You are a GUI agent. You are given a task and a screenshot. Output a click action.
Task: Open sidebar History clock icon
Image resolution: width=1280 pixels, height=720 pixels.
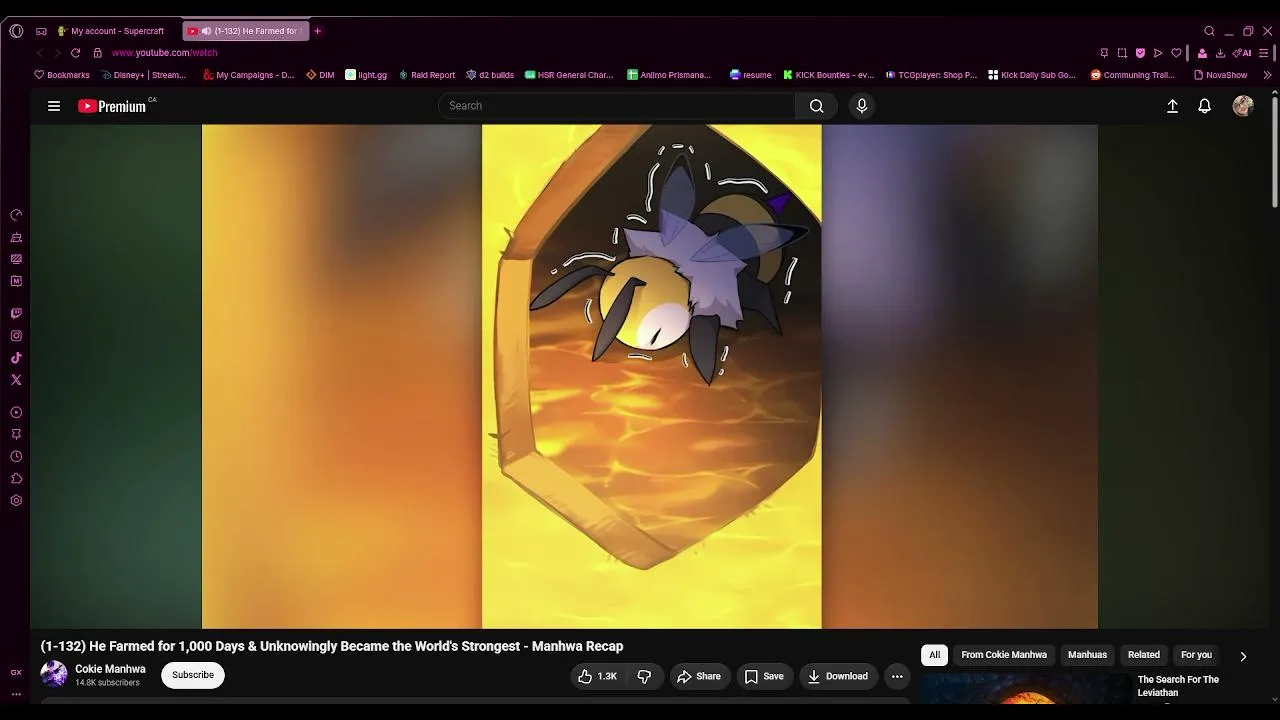coord(16,456)
